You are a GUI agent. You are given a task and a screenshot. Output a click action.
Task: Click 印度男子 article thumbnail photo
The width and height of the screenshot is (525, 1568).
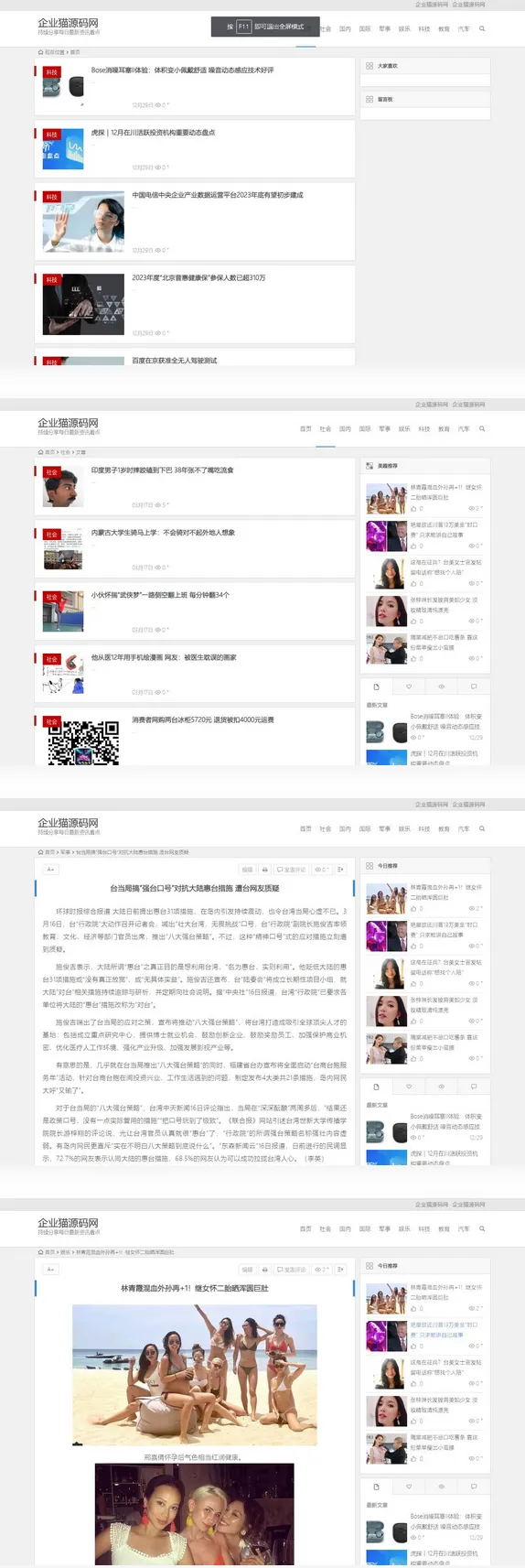pos(63,488)
